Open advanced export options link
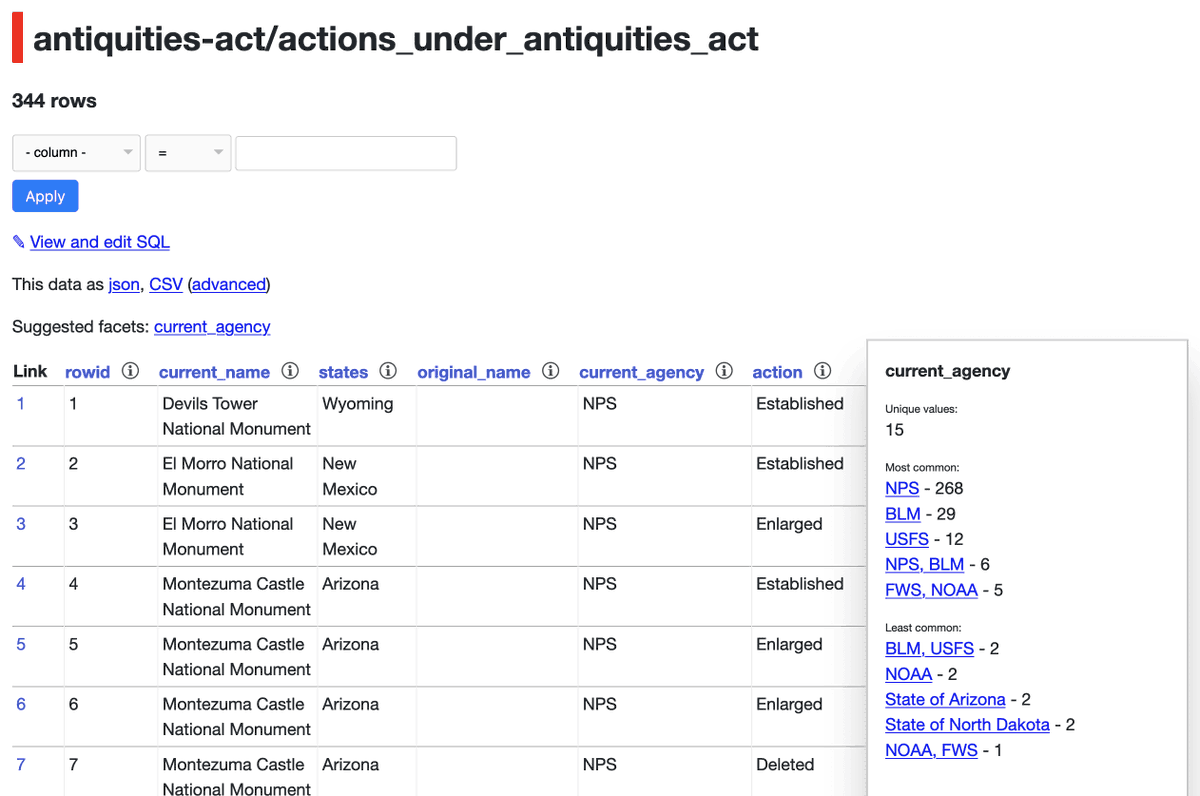This screenshot has width=1200, height=796. (229, 284)
